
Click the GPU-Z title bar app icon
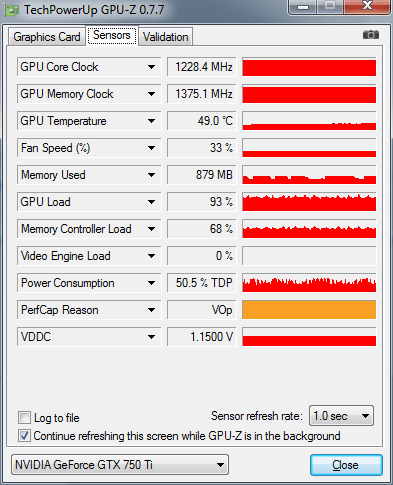click(12, 10)
